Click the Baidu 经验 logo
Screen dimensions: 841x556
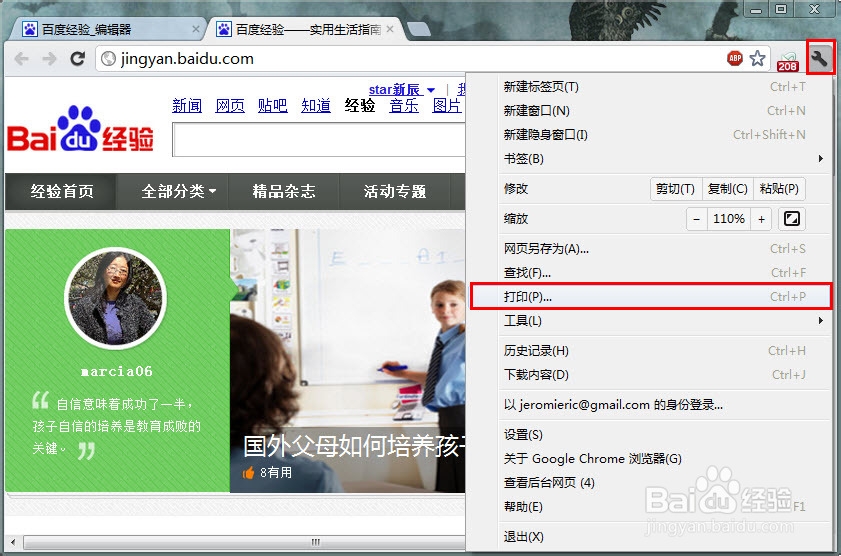[80, 129]
